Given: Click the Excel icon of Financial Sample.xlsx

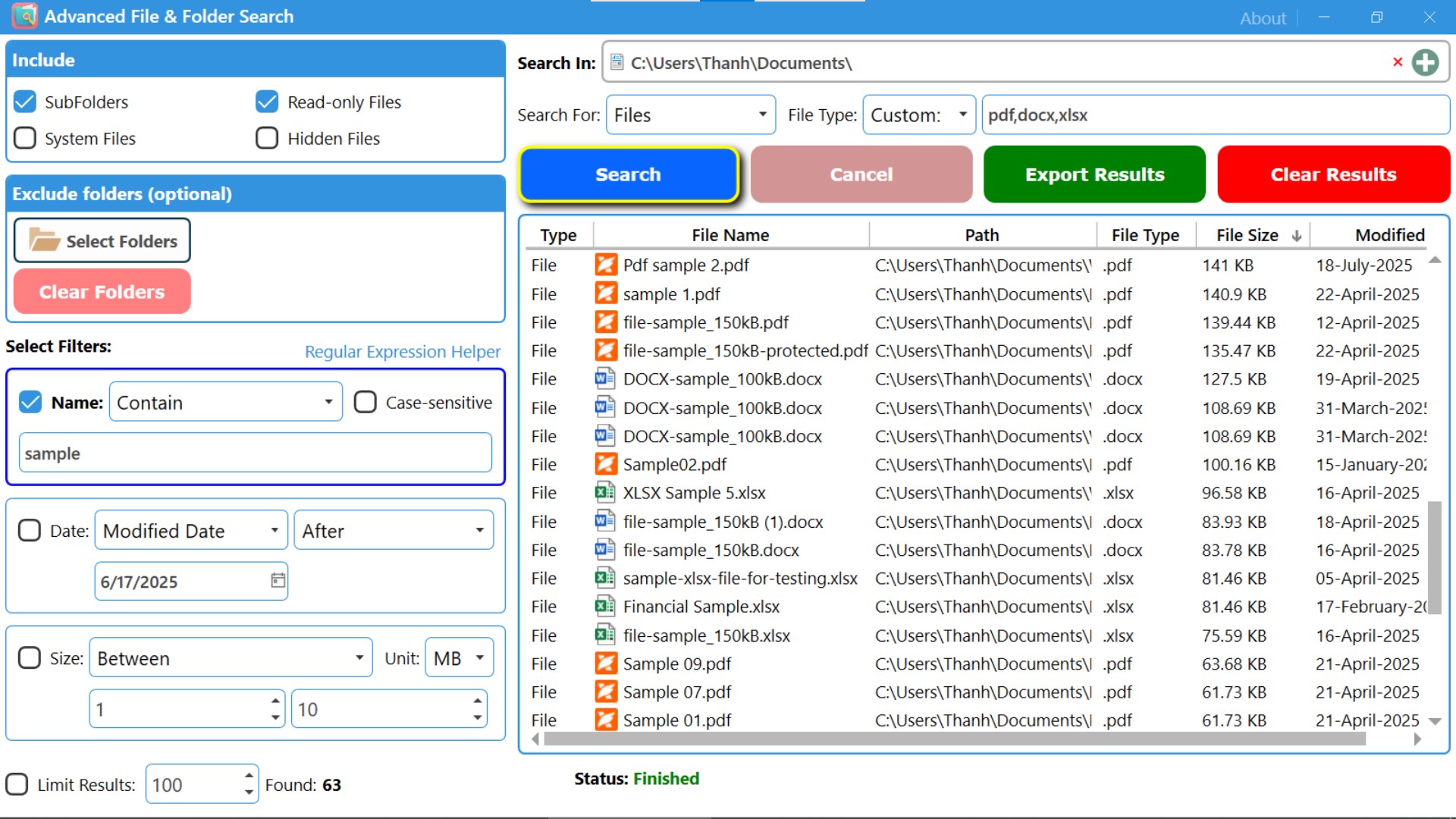Looking at the screenshot, I should [605, 606].
